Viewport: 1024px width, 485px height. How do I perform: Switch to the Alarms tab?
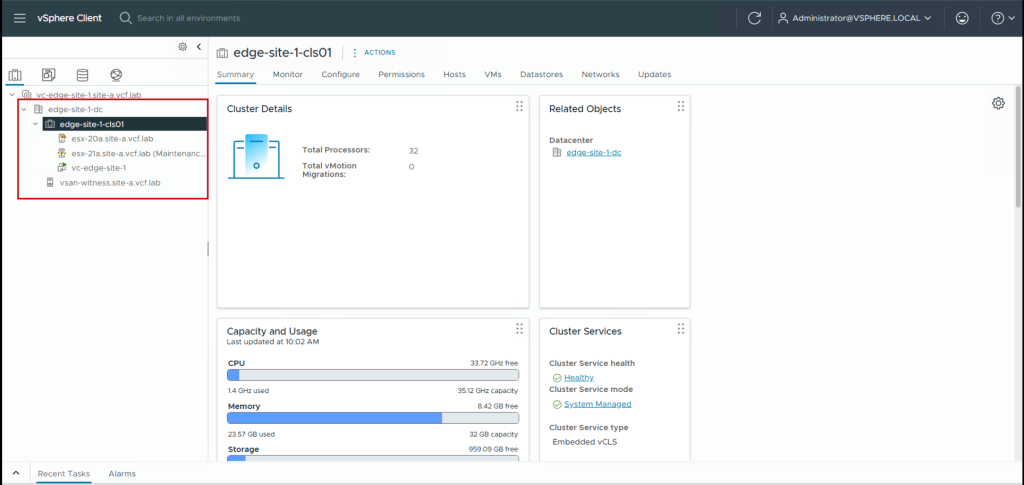[122, 473]
